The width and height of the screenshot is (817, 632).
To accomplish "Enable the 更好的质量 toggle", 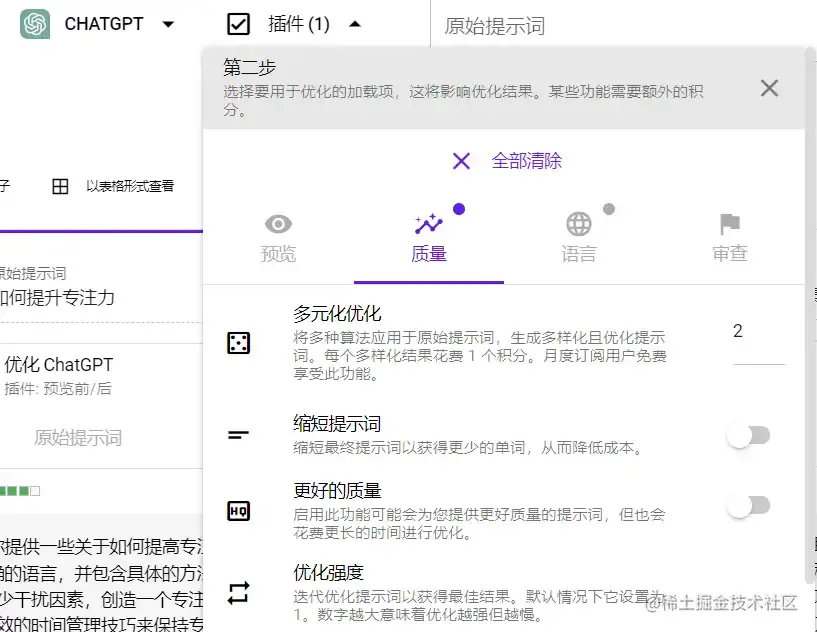I will pos(749,505).
